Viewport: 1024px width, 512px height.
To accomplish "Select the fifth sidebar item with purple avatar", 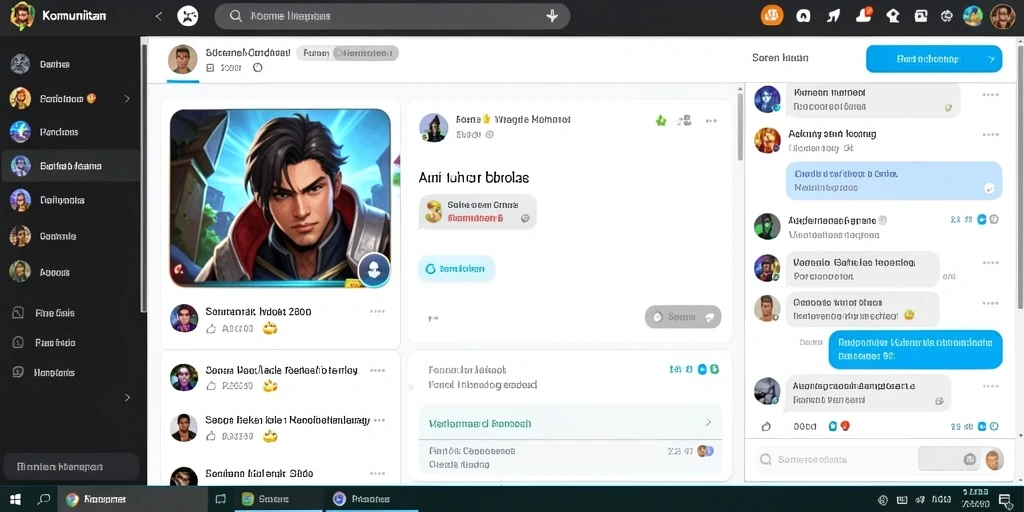I will click(70, 200).
